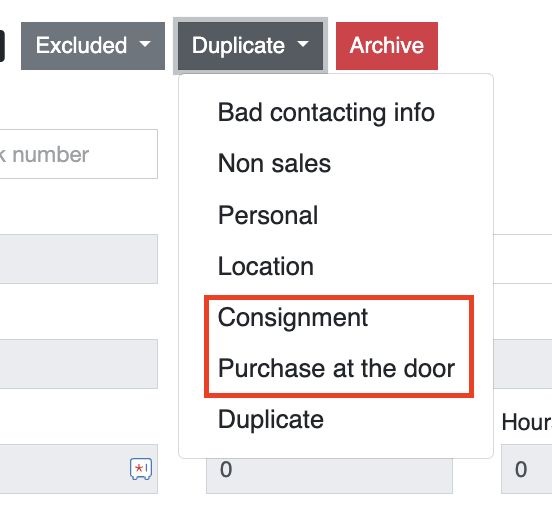Click the field containing the password icon

pos(78,469)
